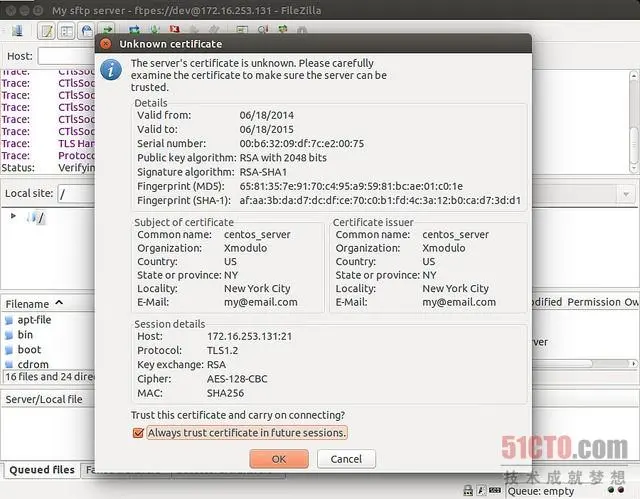Click 'Queue: empty' status text
640x499 pixels.
point(541,491)
